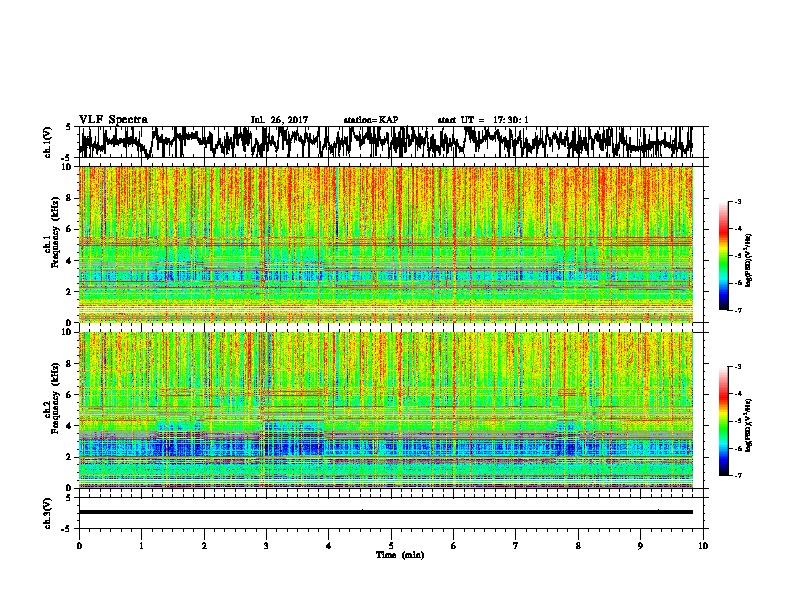Image resolution: width=792 pixels, height=612 pixels.
Task: Click the "7" minute tick label
Action: (516, 546)
